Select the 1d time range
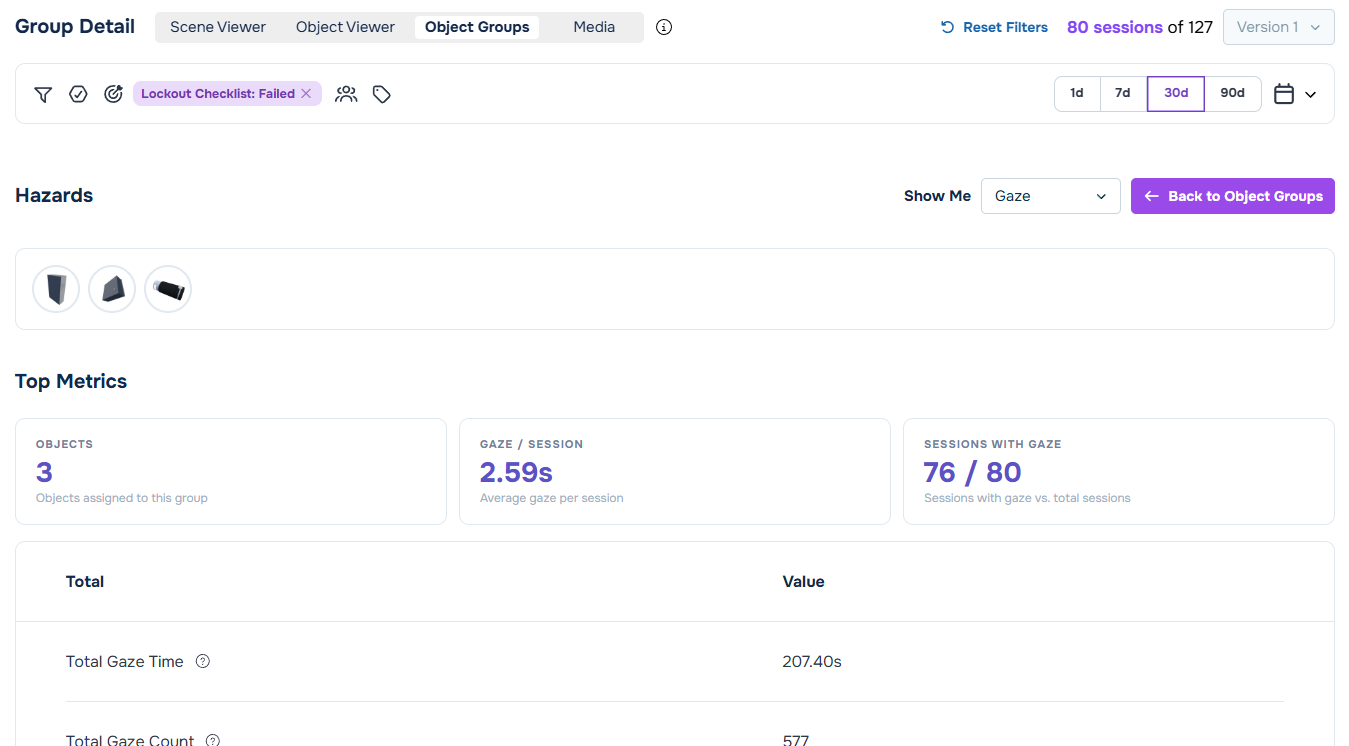Image resolution: width=1349 pixels, height=746 pixels. point(1077,94)
